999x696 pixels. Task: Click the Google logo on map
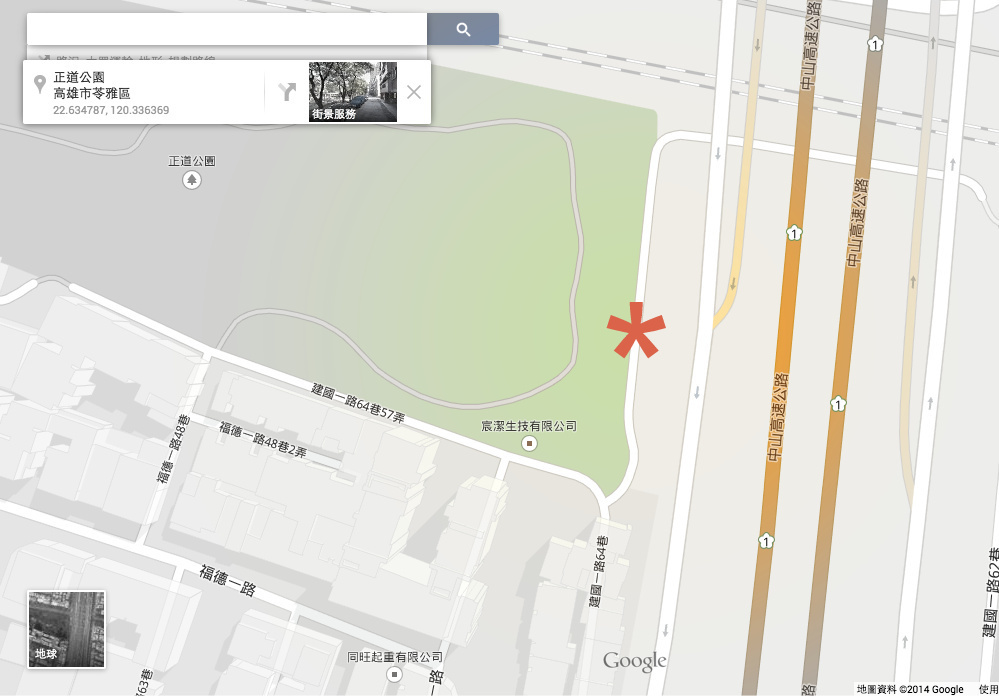pyautogui.click(x=635, y=661)
